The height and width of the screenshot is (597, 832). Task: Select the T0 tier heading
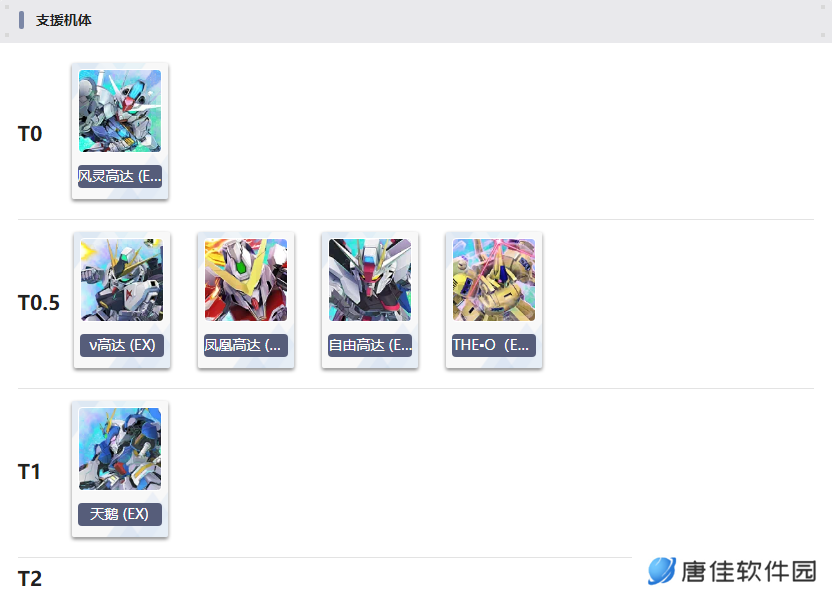tap(30, 134)
